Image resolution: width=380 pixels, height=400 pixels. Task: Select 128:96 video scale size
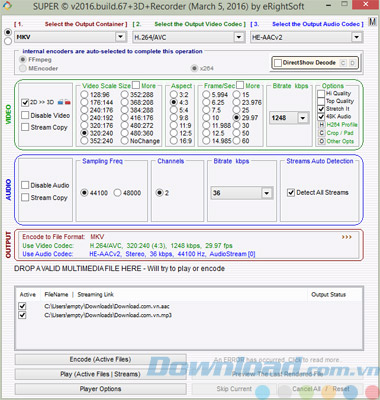[x=84, y=95]
